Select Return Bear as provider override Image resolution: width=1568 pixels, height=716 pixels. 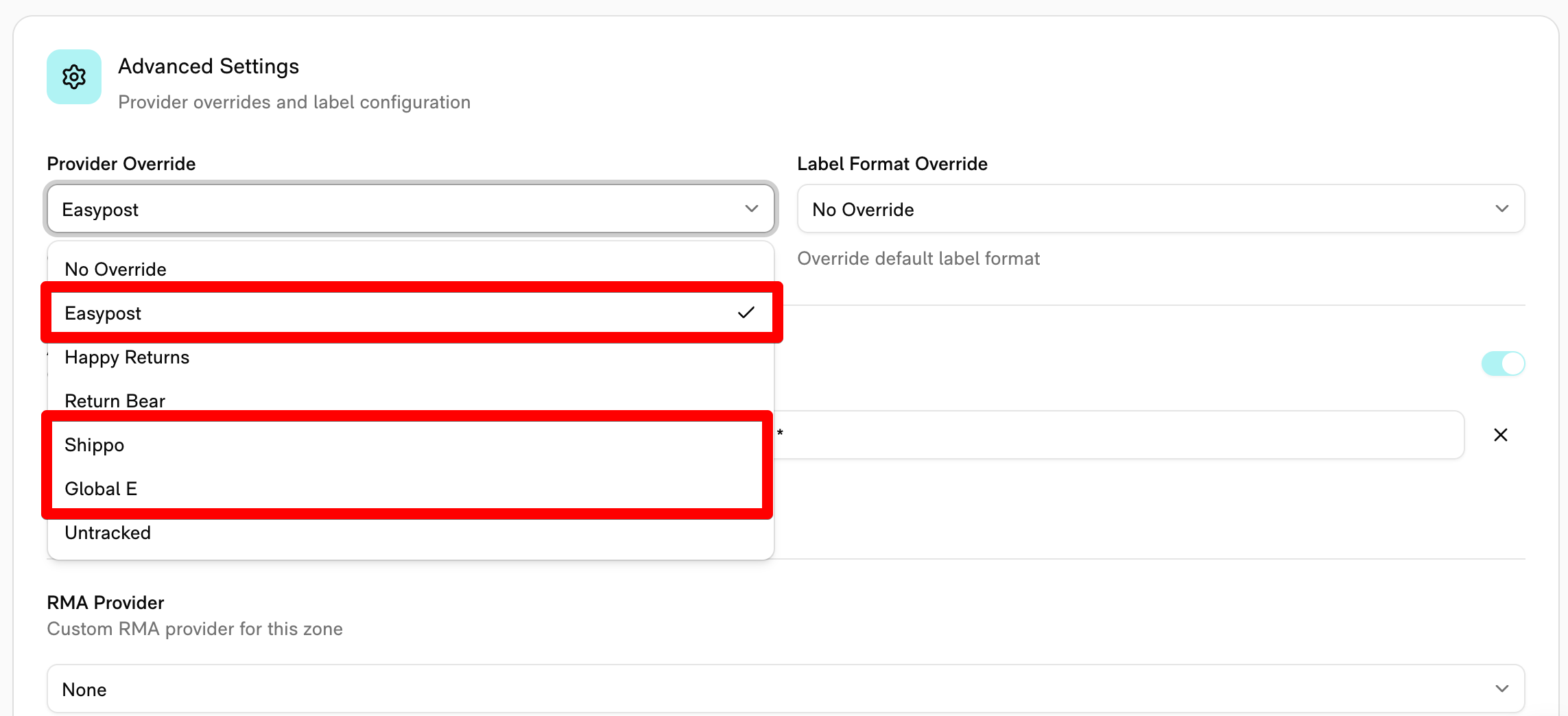(411, 401)
